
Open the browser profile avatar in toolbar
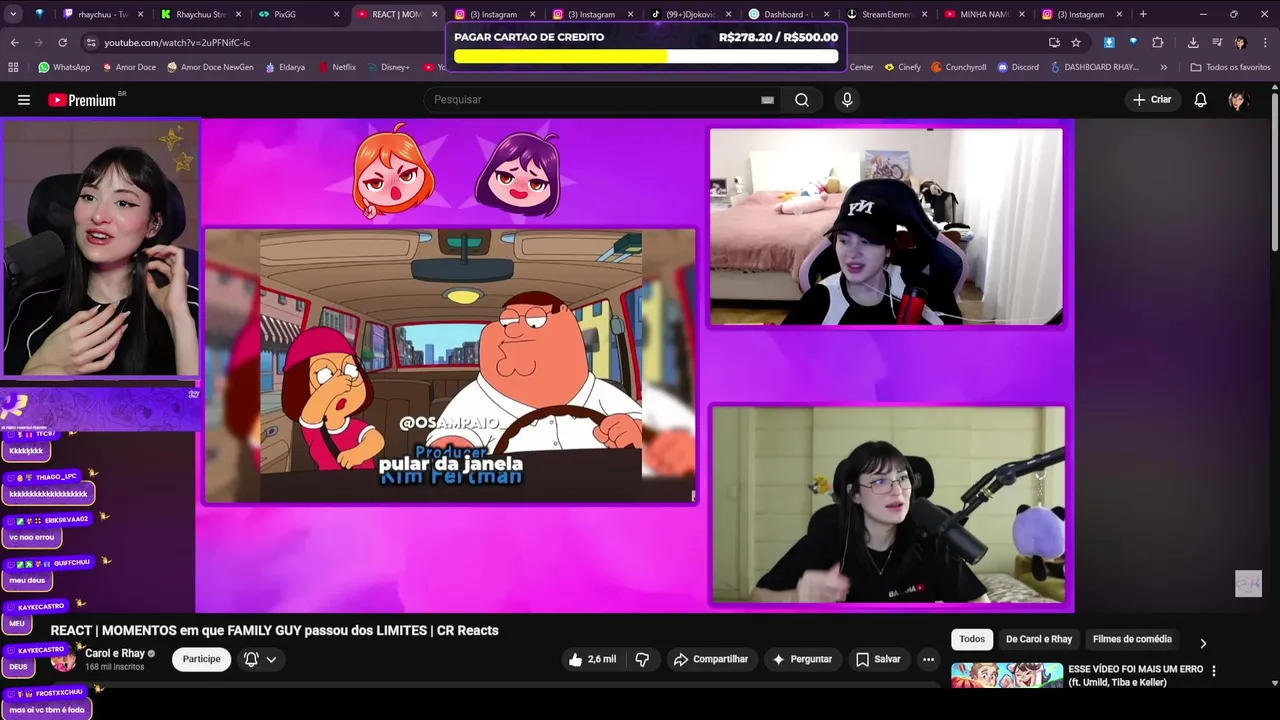[x=1240, y=42]
